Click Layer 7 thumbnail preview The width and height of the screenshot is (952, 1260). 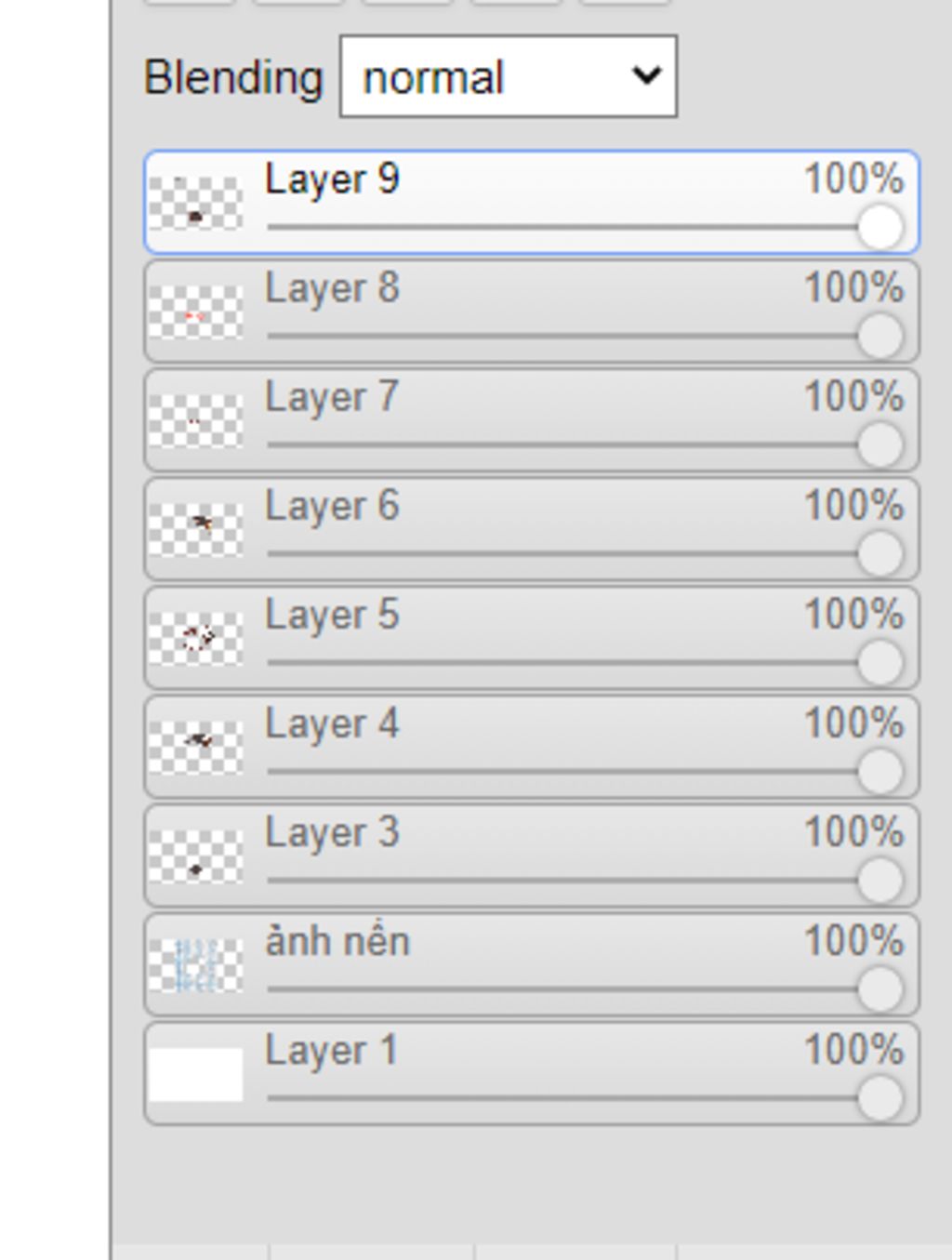click(x=195, y=420)
